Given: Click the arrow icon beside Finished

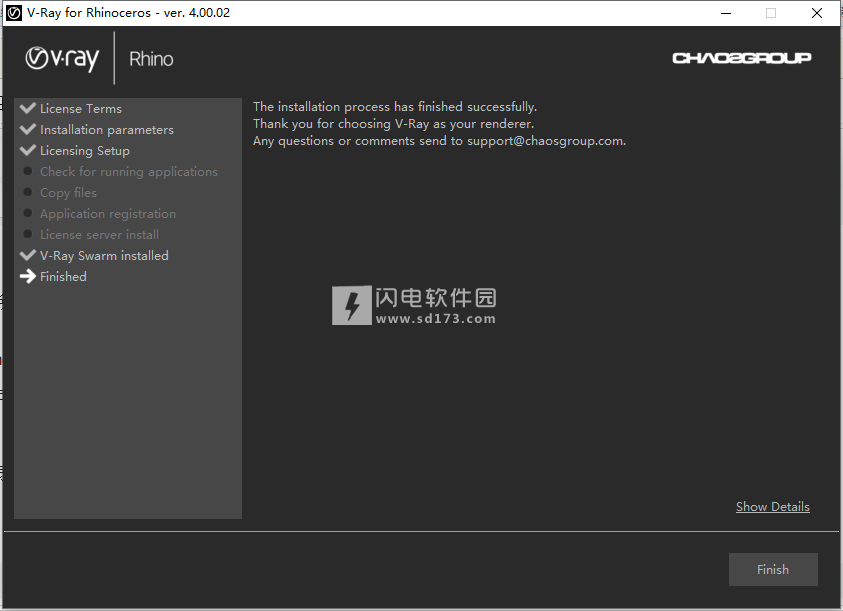Looking at the screenshot, I should pyautogui.click(x=28, y=276).
